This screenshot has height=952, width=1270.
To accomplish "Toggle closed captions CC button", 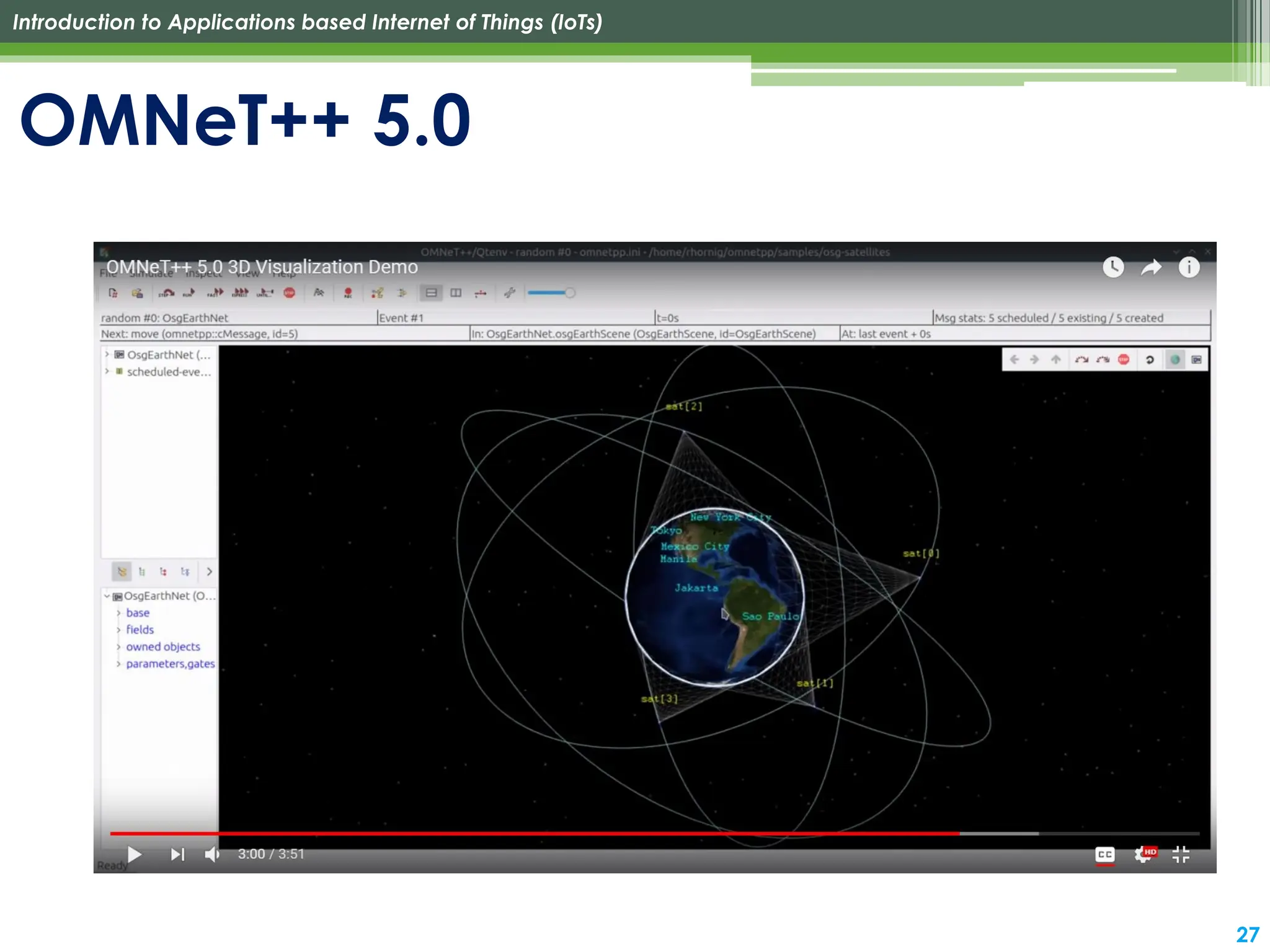I will (x=1105, y=855).
